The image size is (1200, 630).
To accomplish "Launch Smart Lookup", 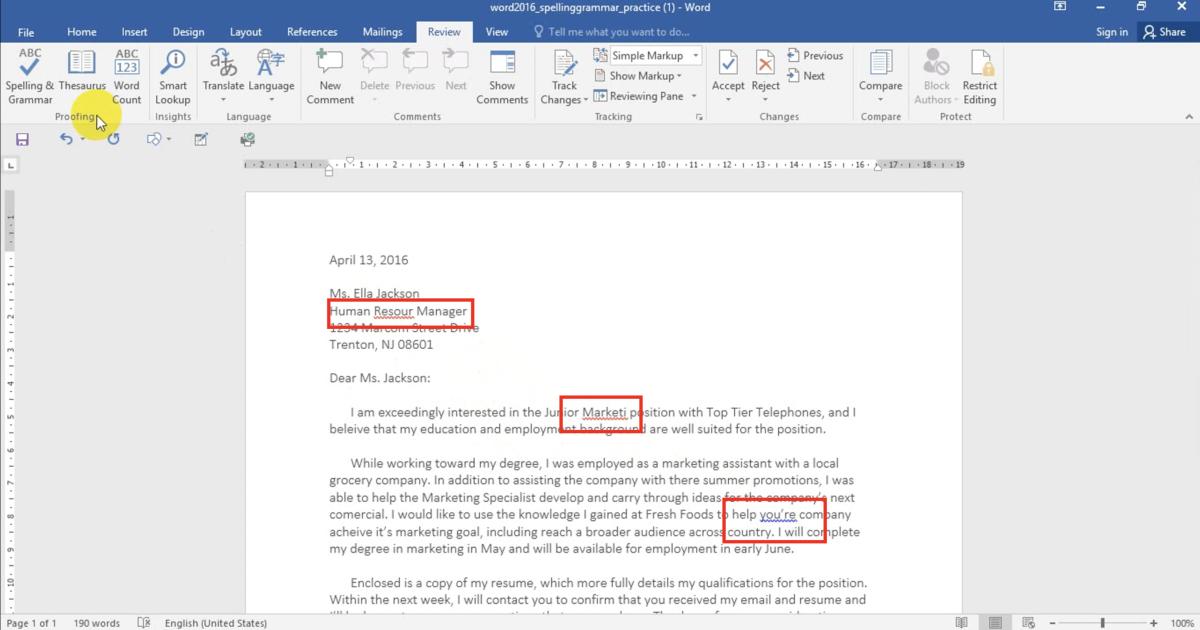I will click(173, 76).
